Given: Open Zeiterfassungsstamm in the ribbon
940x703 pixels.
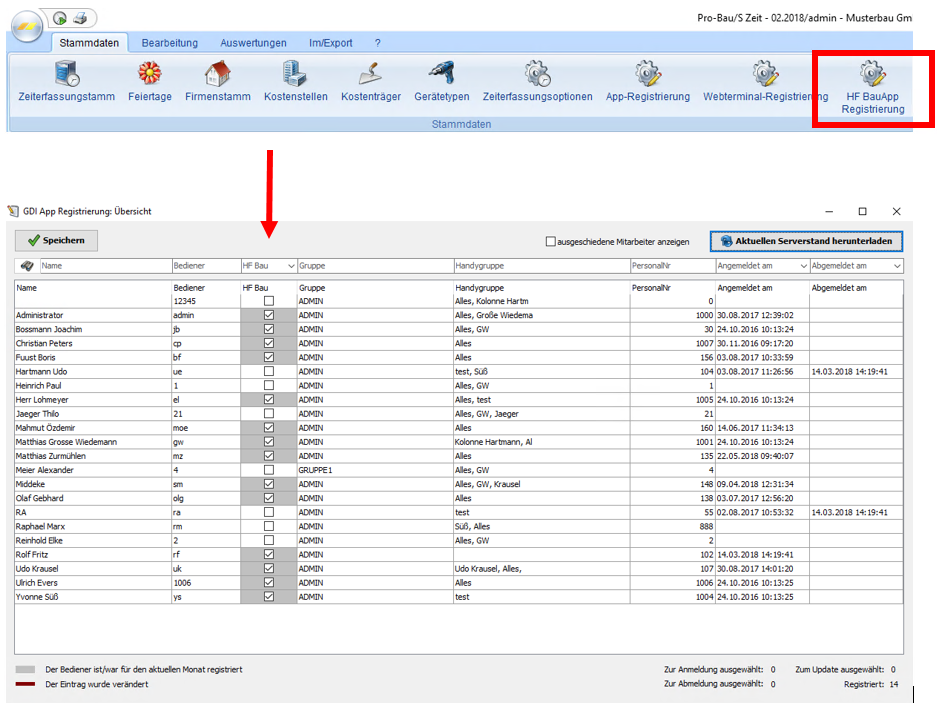Looking at the screenshot, I should click(67, 76).
